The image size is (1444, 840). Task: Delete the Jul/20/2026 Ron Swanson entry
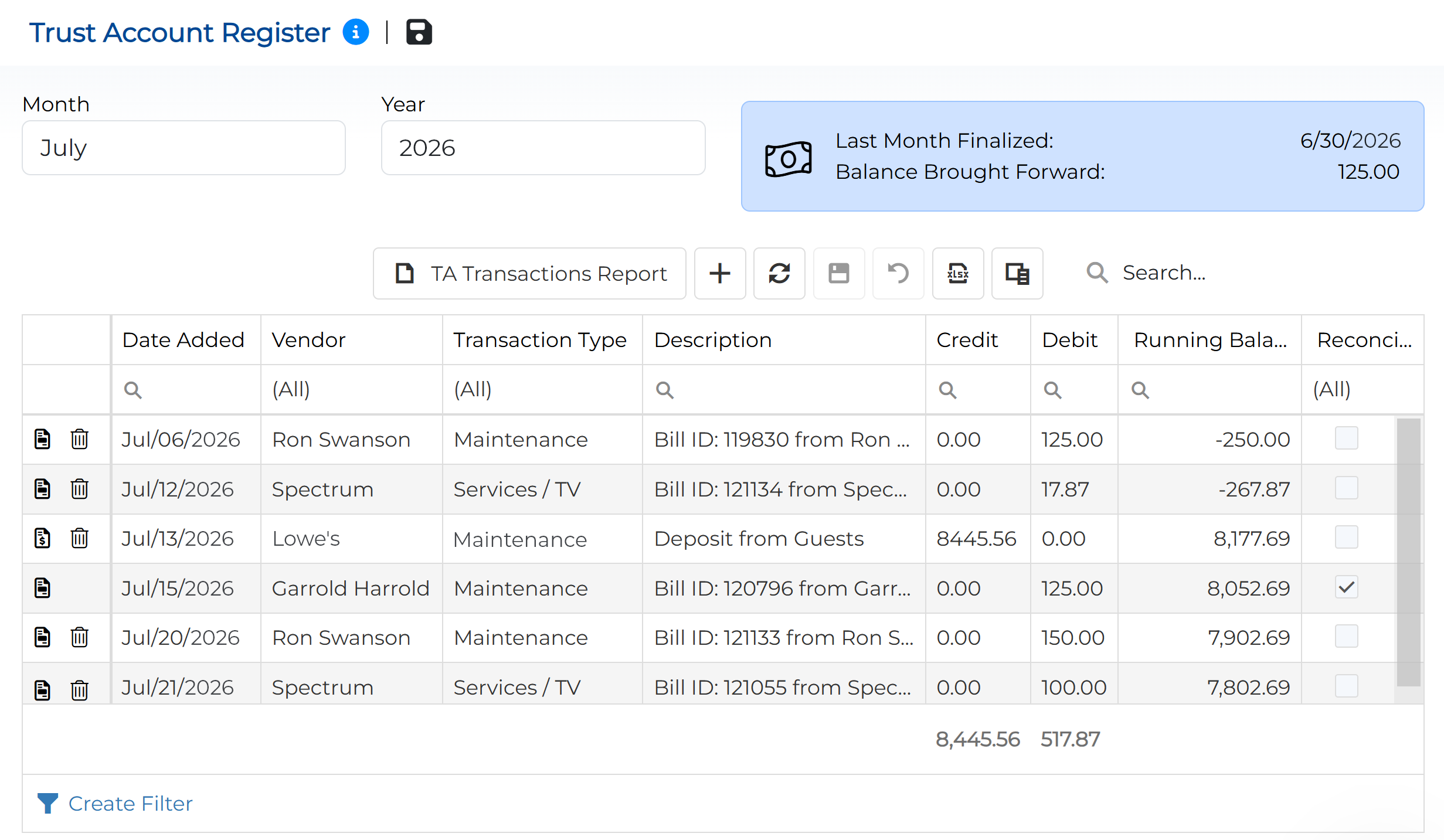click(x=79, y=637)
